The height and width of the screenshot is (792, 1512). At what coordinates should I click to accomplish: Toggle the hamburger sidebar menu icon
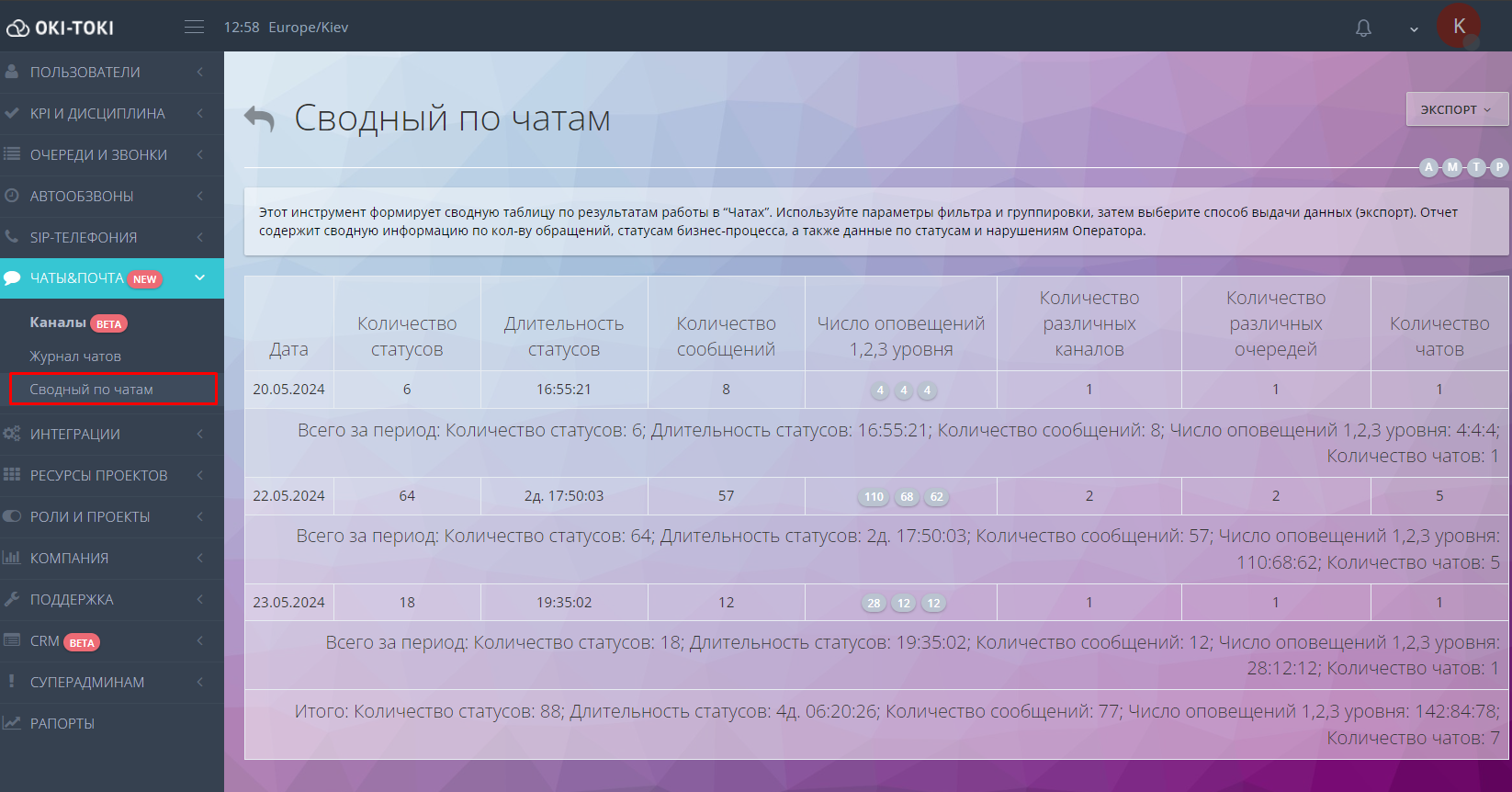195,27
